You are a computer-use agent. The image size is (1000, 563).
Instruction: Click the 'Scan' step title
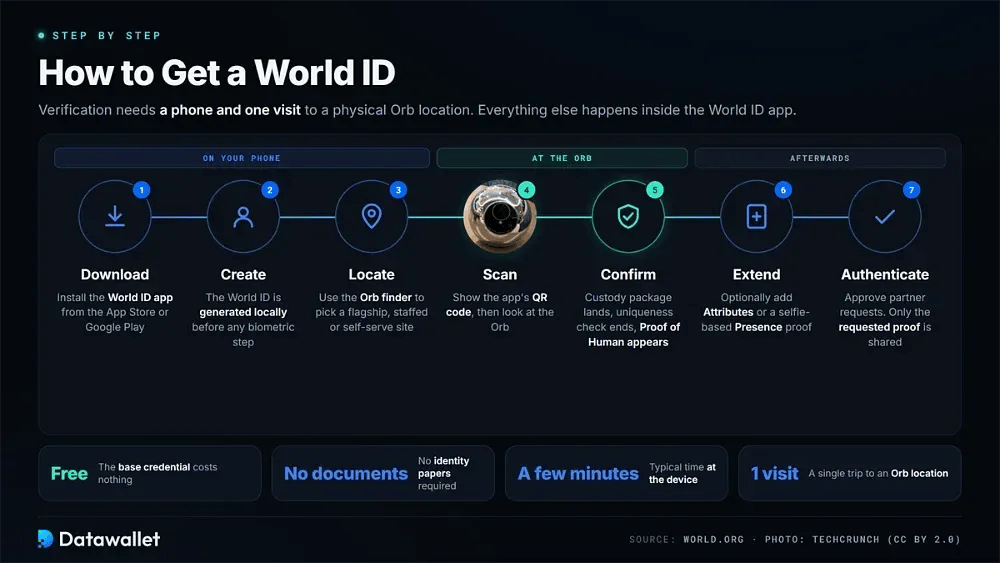point(499,274)
